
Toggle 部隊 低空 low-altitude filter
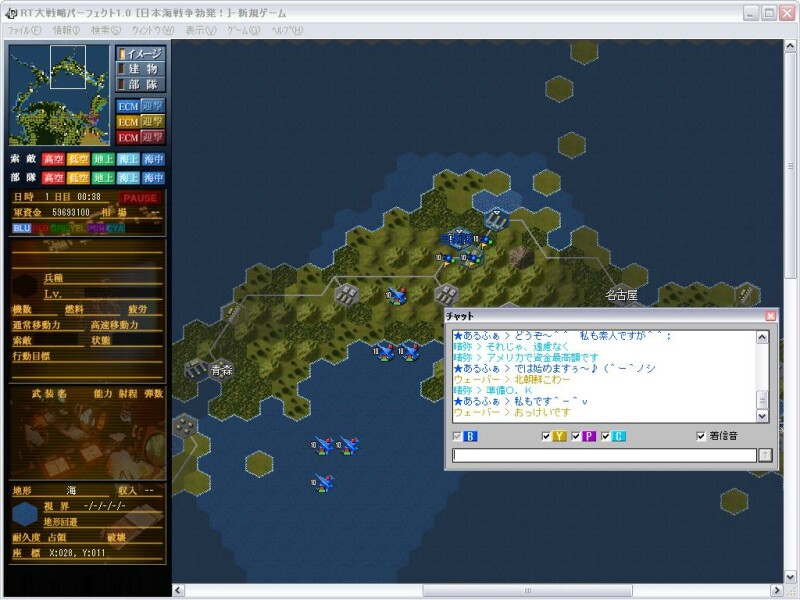pos(79,177)
